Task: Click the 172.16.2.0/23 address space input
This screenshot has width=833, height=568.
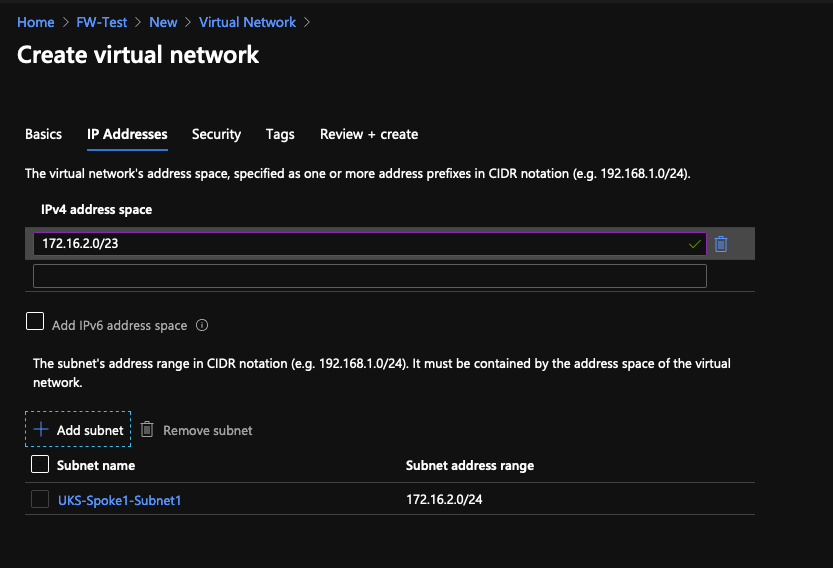Action: [x=370, y=244]
